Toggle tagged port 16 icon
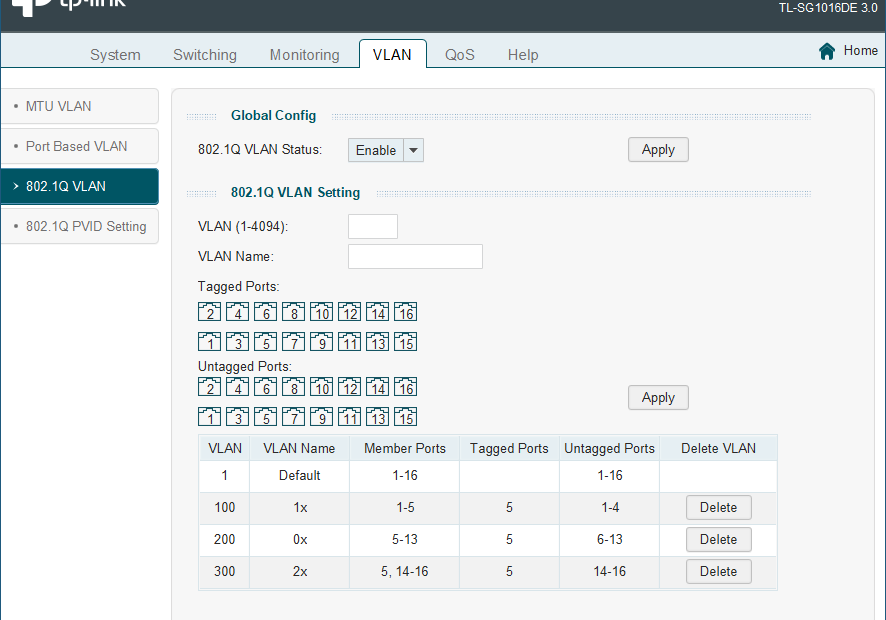The image size is (886, 620). 405,312
